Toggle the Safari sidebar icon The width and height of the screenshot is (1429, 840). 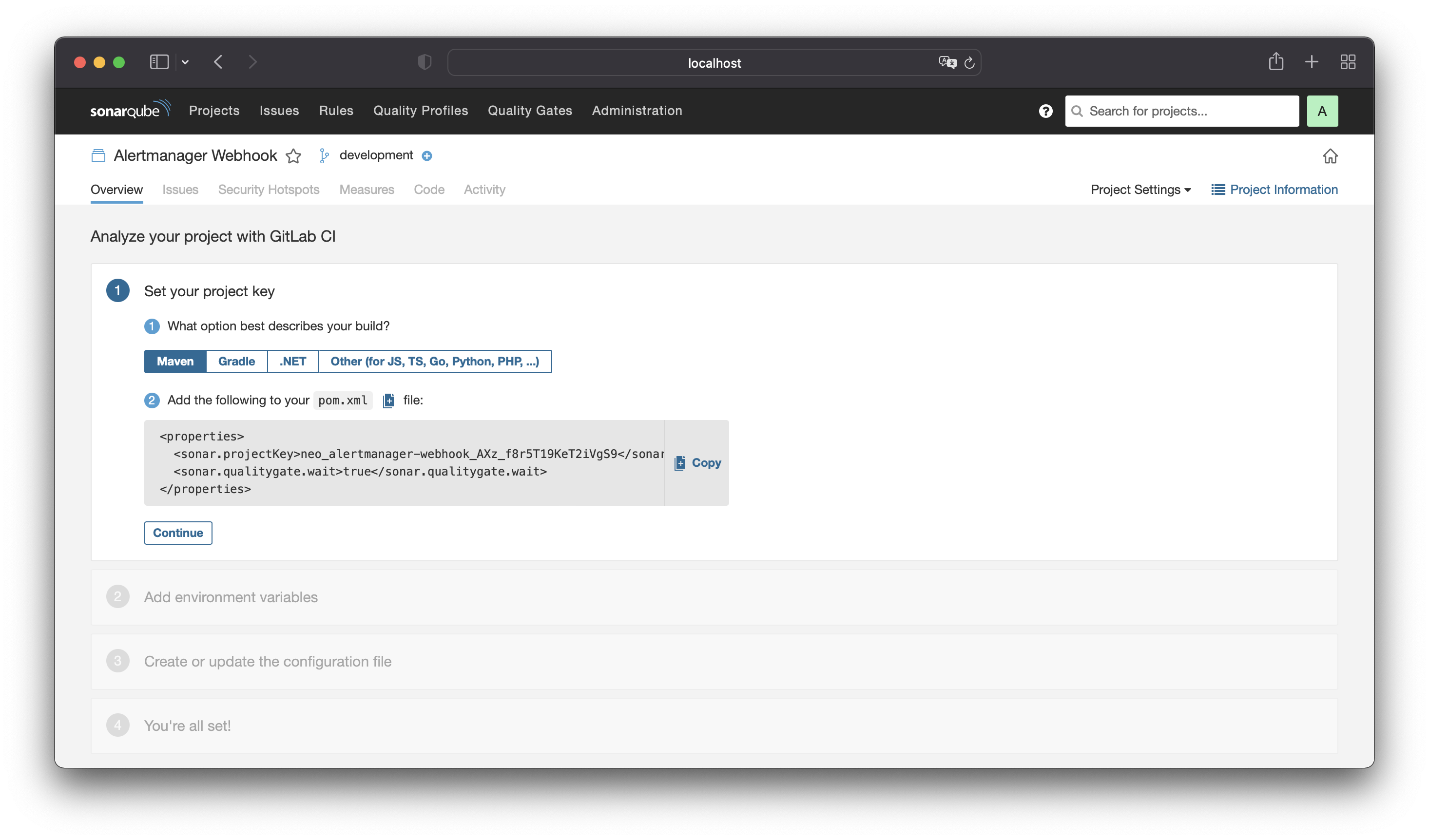tap(159, 62)
